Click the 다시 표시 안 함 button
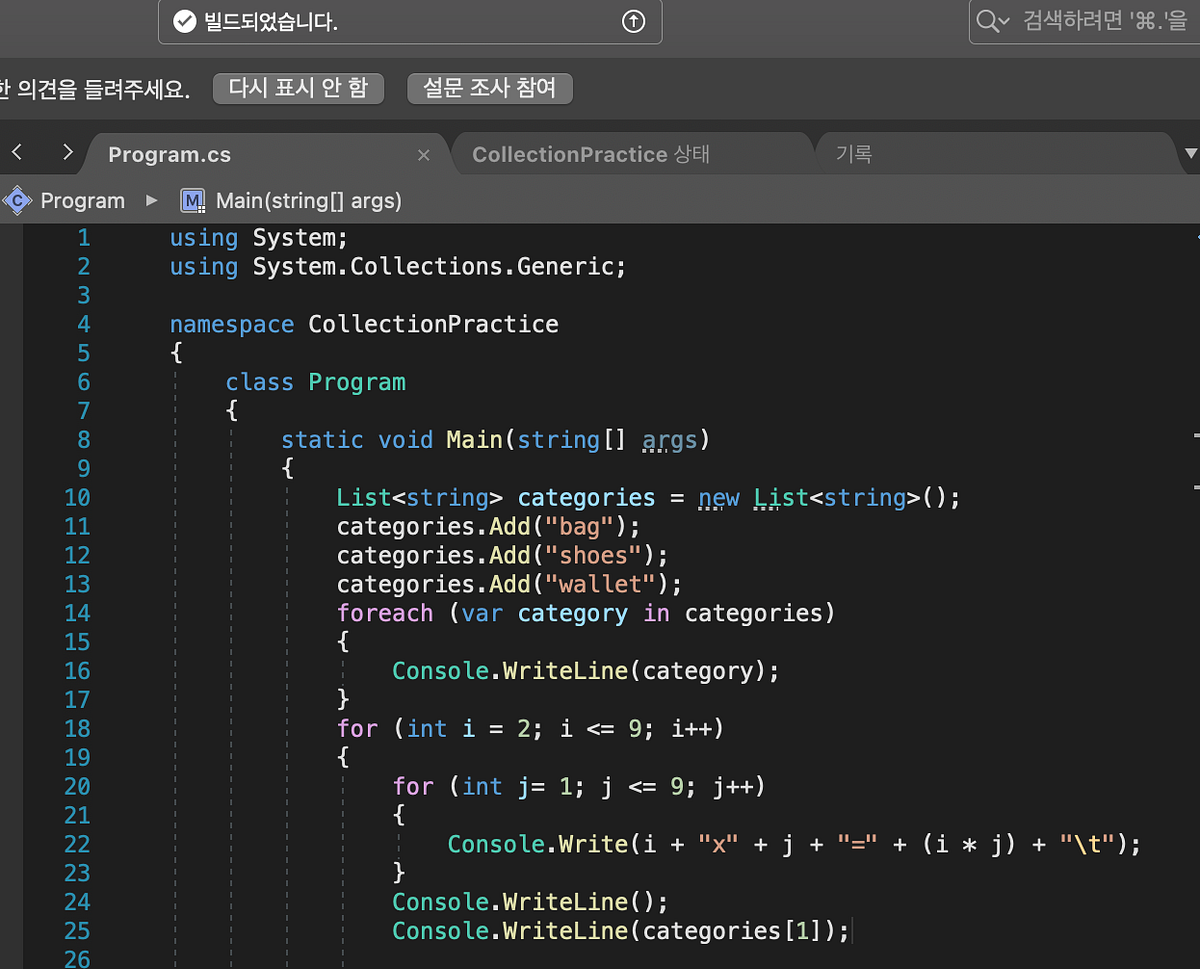 click(298, 88)
